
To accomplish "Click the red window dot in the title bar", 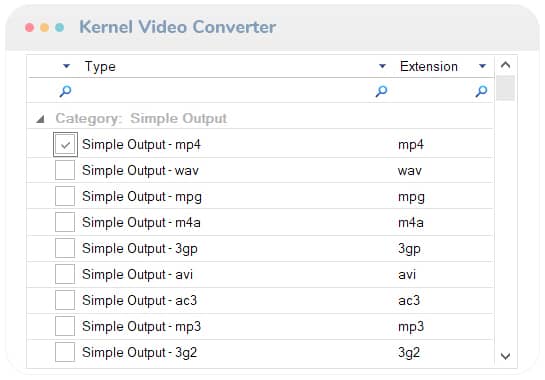I will [30, 27].
